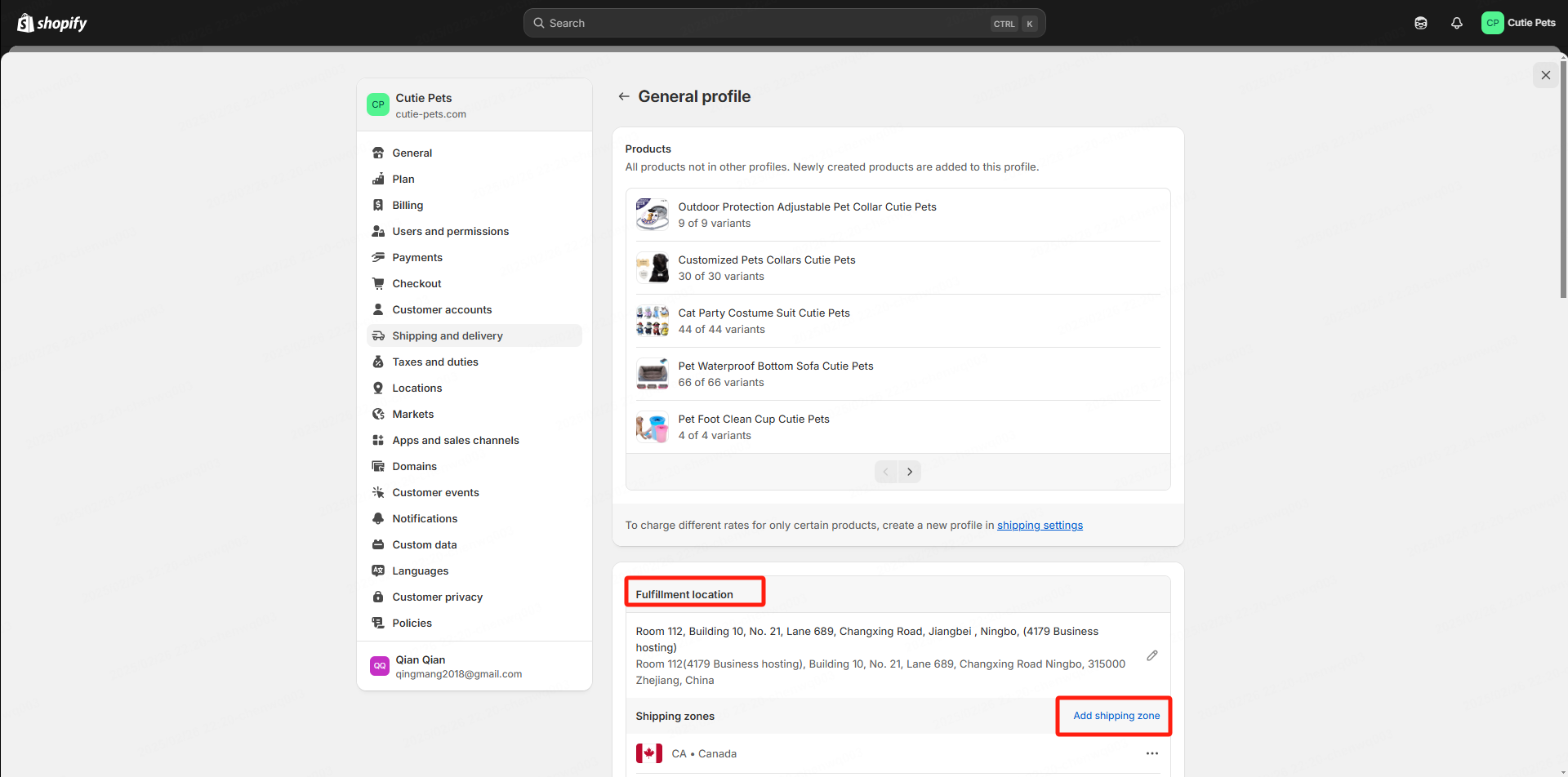
Task: Follow the shipping settings hyperlink
Action: [x=1040, y=525]
